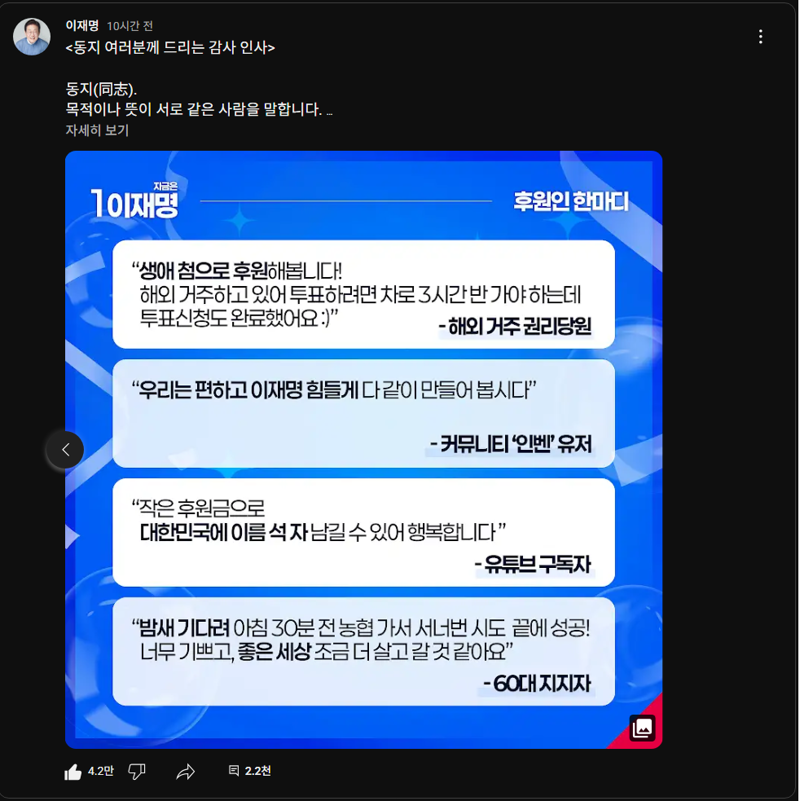Go to previous image with left chevron
The image size is (800, 801).
tap(65, 450)
